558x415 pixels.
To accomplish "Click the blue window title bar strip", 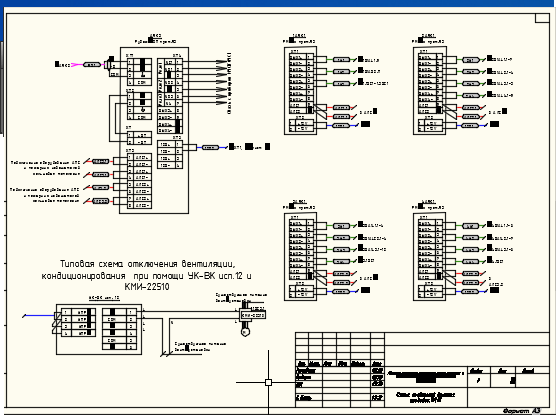I will point(279,3).
